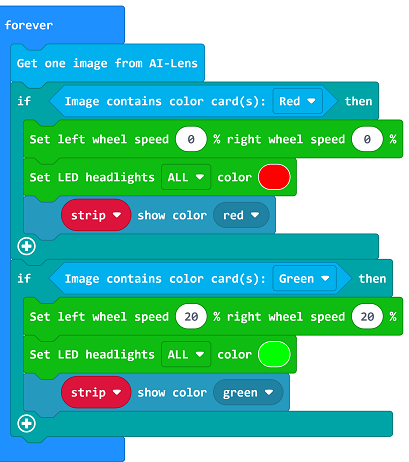Open the 'green' show color dropdown
This screenshot has width=409, height=462.
[248, 392]
